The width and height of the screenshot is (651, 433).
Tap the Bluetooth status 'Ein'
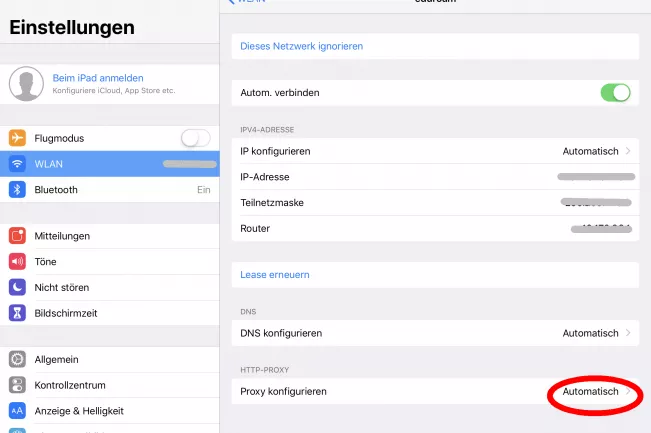pos(203,190)
